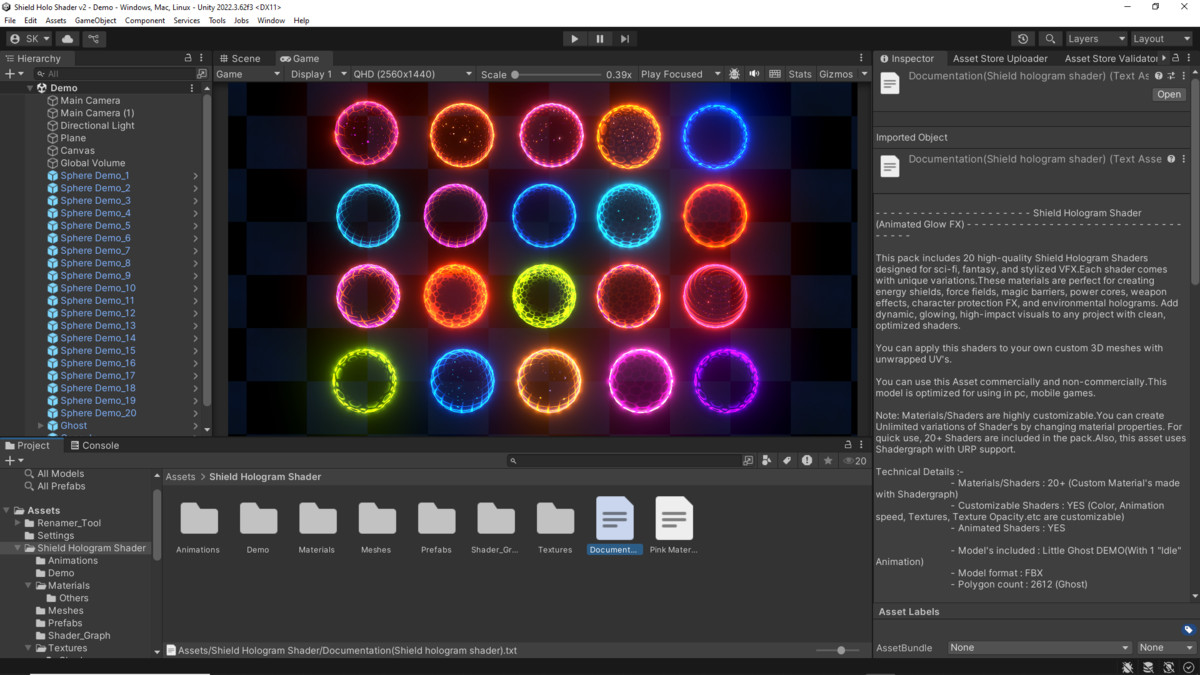1200x675 pixels.
Task: Click the Play button to enter play mode
Action: coord(574,38)
